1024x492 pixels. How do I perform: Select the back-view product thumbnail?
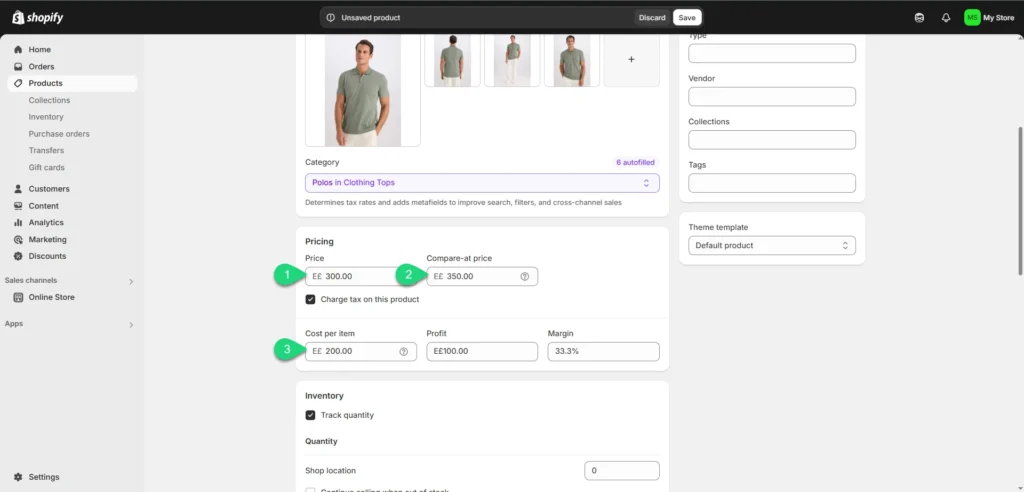click(452, 60)
